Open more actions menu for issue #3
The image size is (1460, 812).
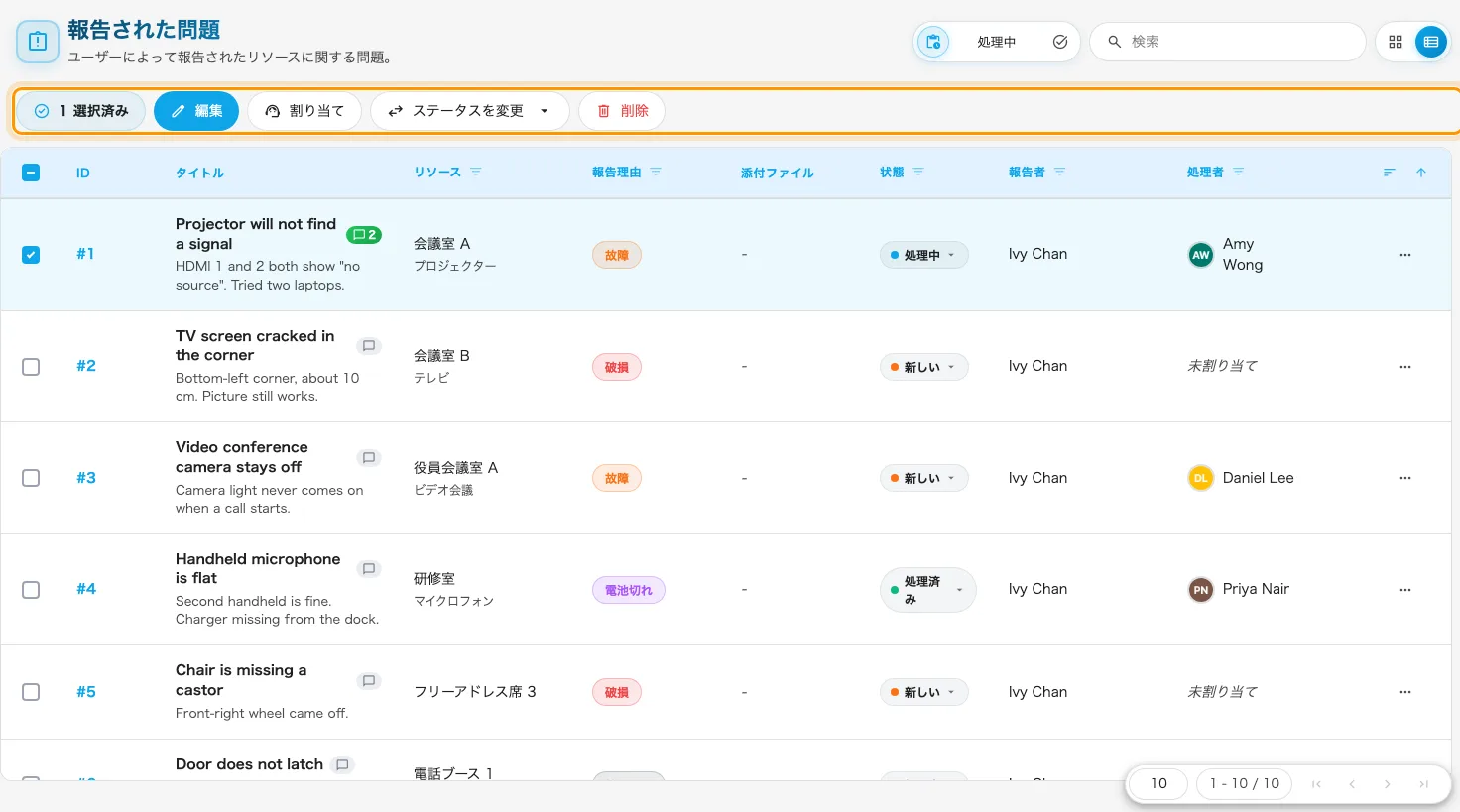click(x=1404, y=478)
